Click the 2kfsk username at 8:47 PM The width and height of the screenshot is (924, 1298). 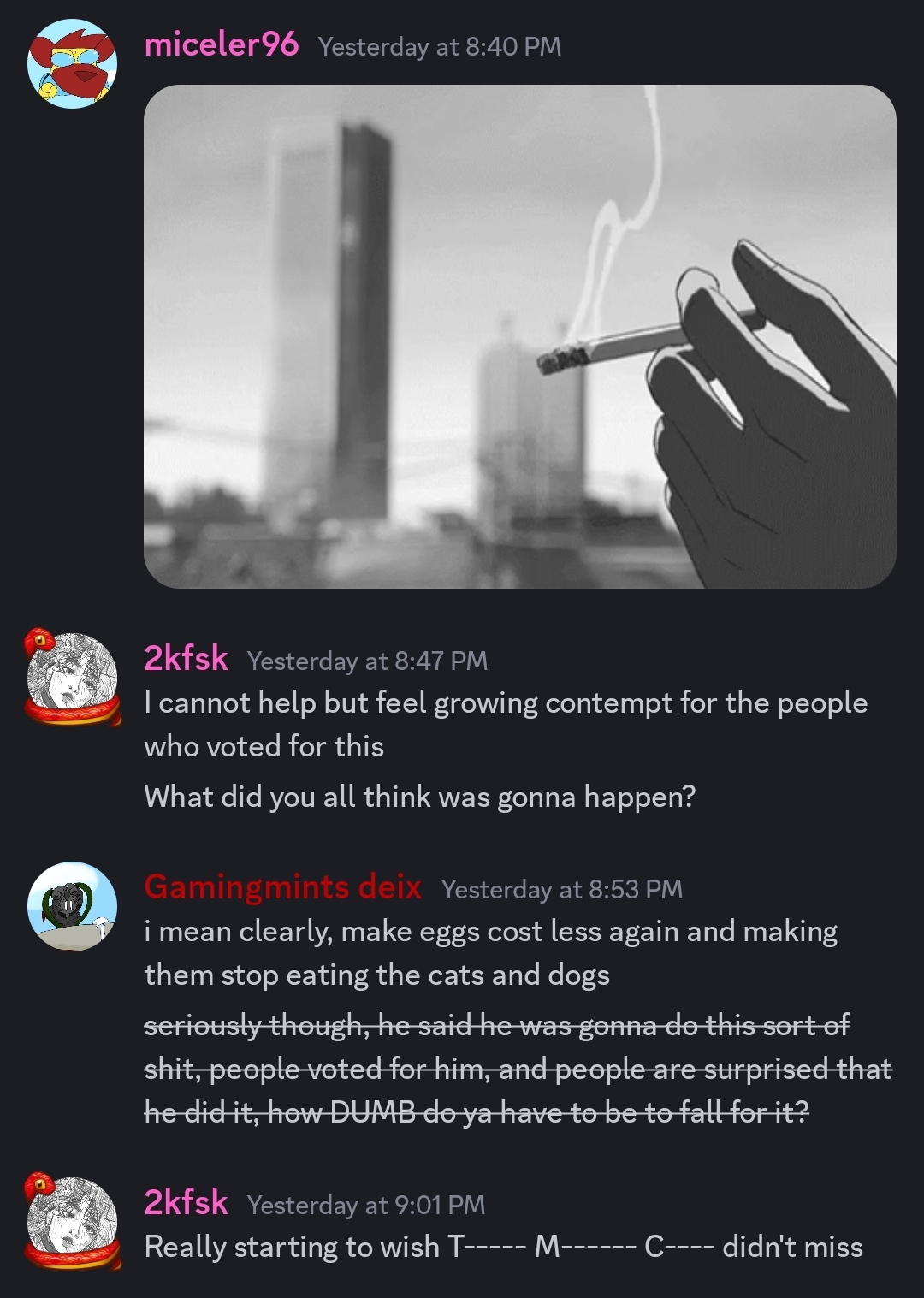(x=186, y=658)
